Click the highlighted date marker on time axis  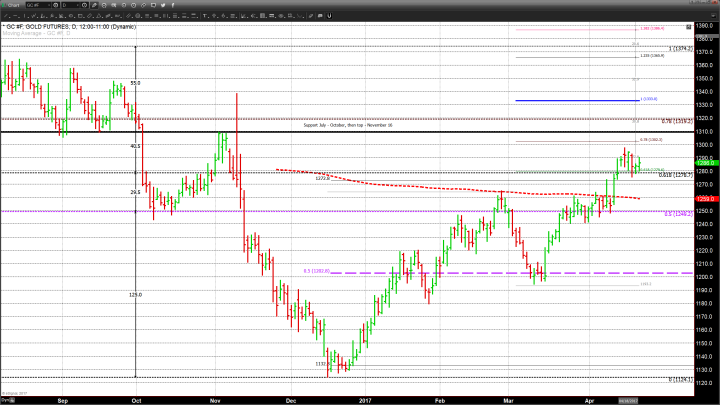point(628,401)
